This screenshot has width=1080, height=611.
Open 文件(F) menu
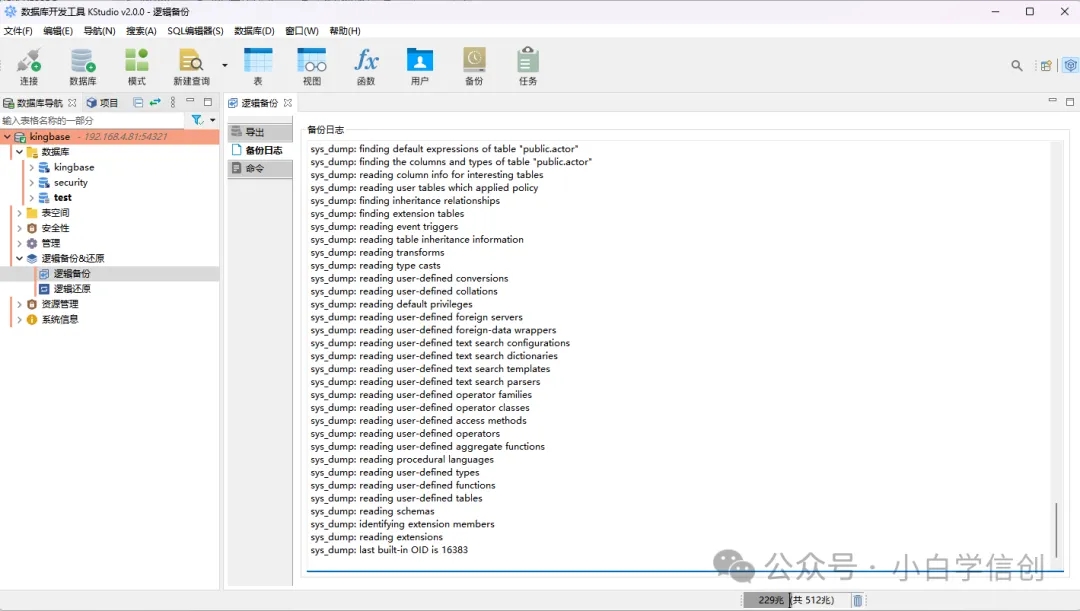point(18,31)
